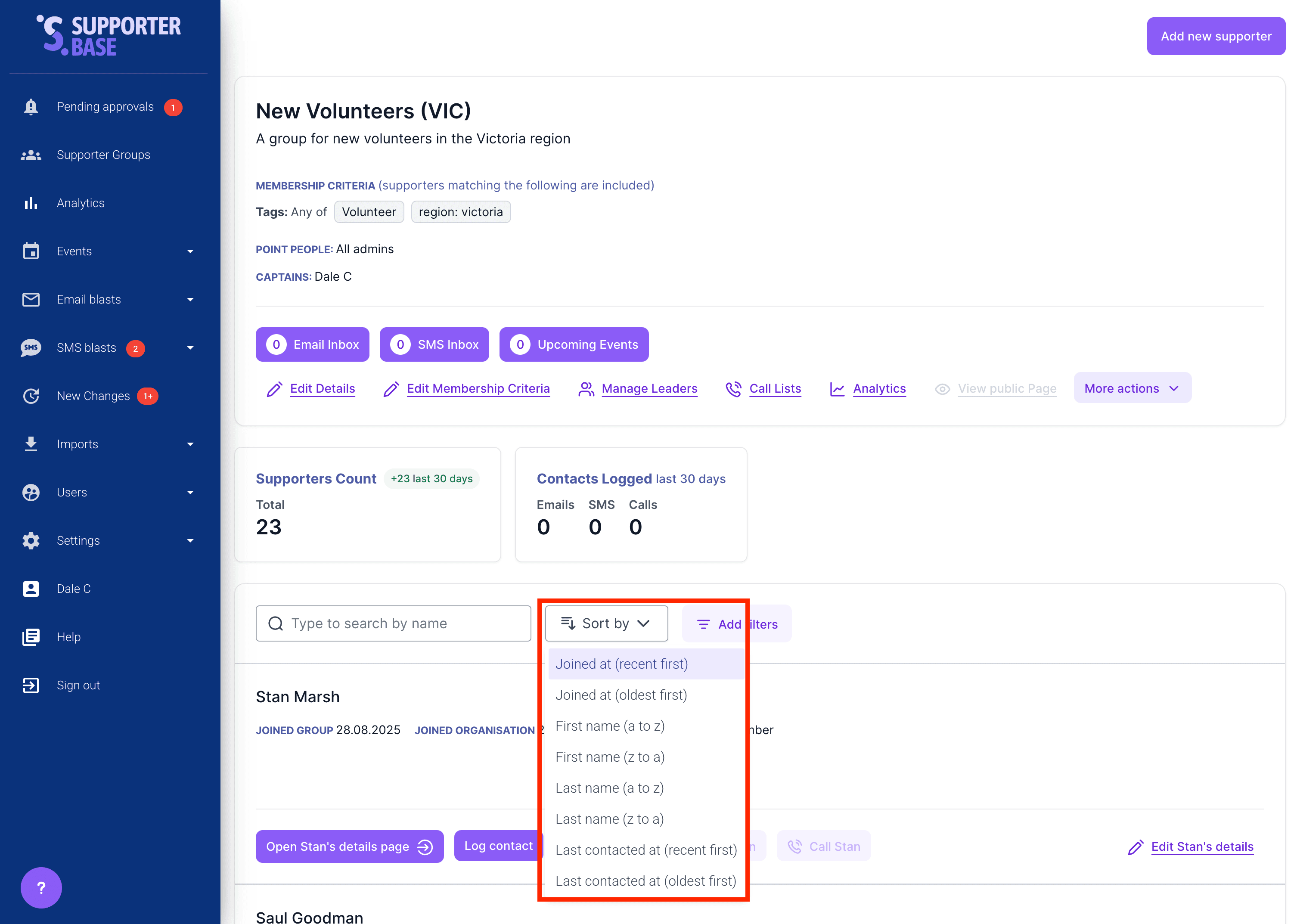This screenshot has width=1297, height=924.
Task: Open Settings with the gear icon
Action: point(31,540)
